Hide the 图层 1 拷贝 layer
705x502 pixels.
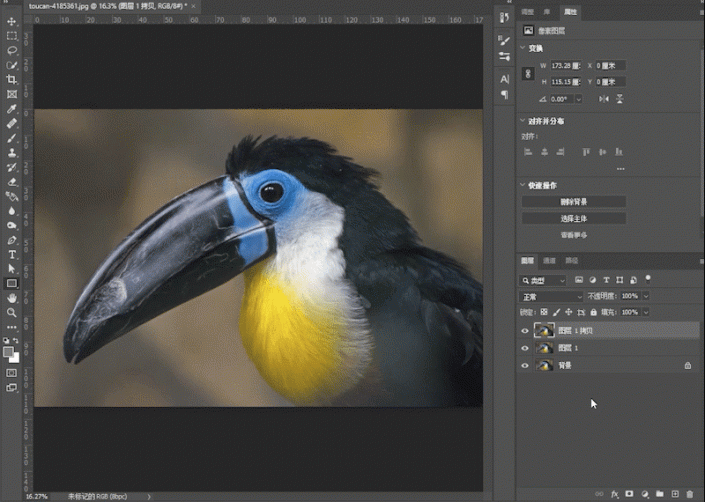point(526,330)
